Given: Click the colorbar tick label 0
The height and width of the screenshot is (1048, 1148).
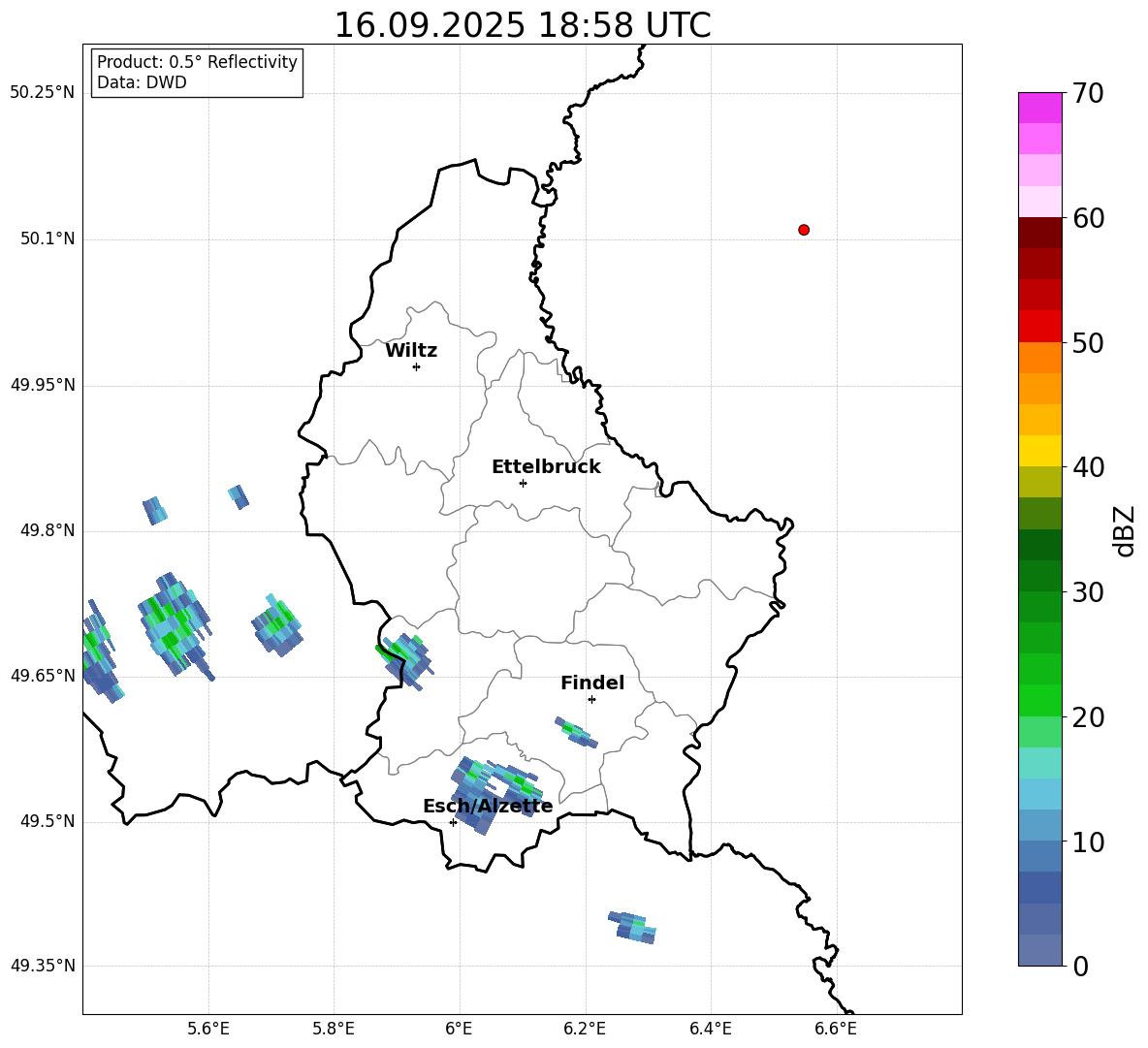Looking at the screenshot, I should click(1080, 967).
